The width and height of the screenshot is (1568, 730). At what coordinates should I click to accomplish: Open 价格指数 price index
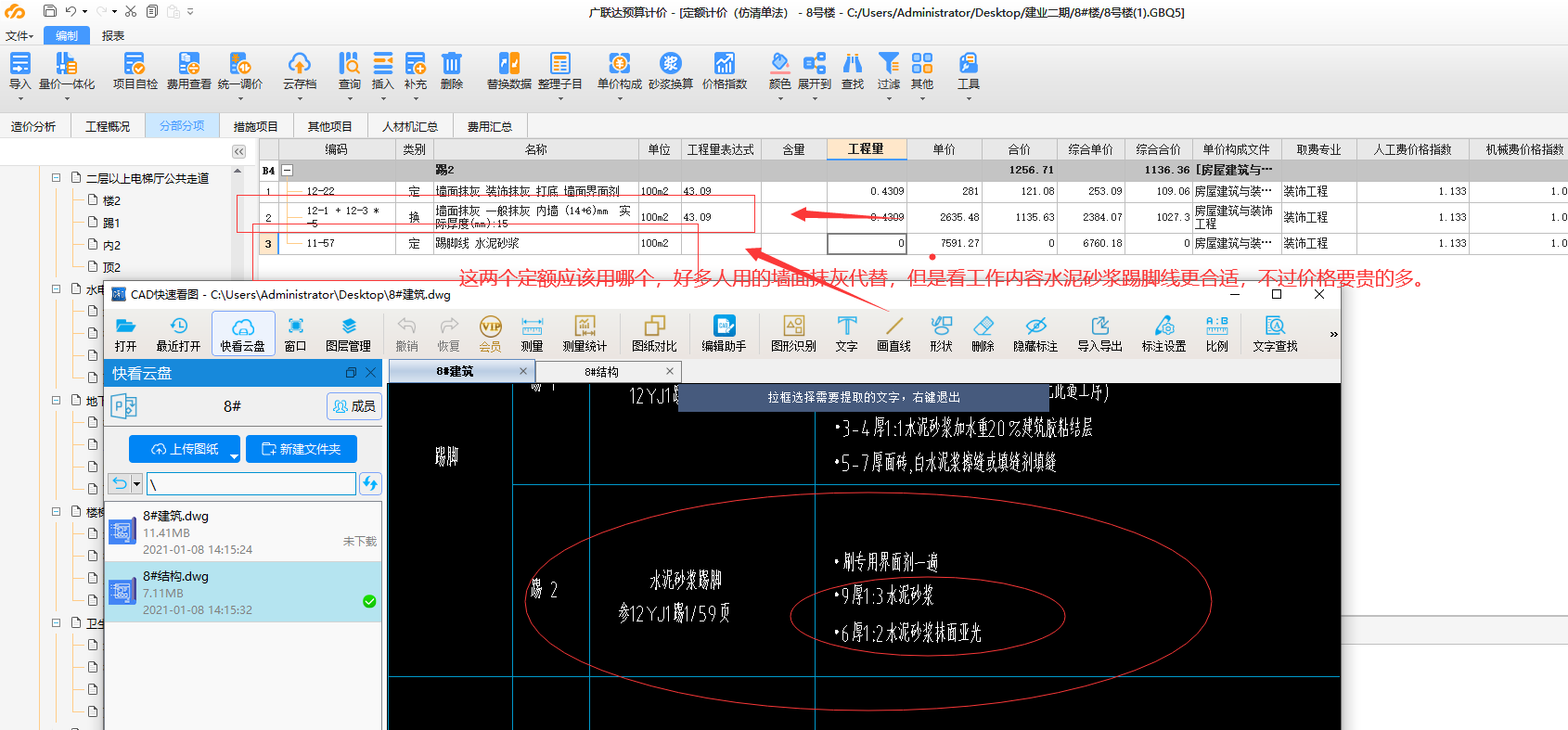[x=725, y=70]
